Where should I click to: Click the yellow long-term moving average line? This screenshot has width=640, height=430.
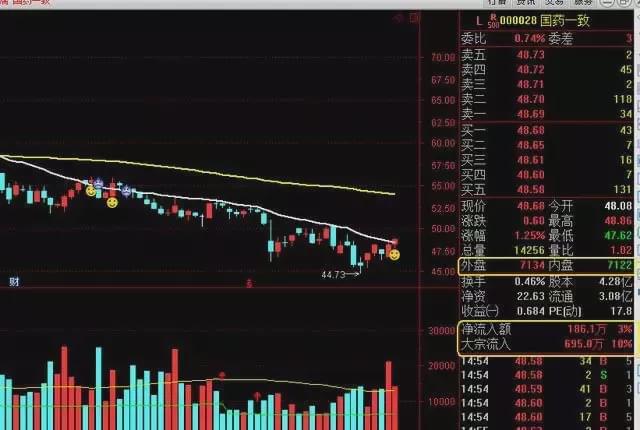250,166
